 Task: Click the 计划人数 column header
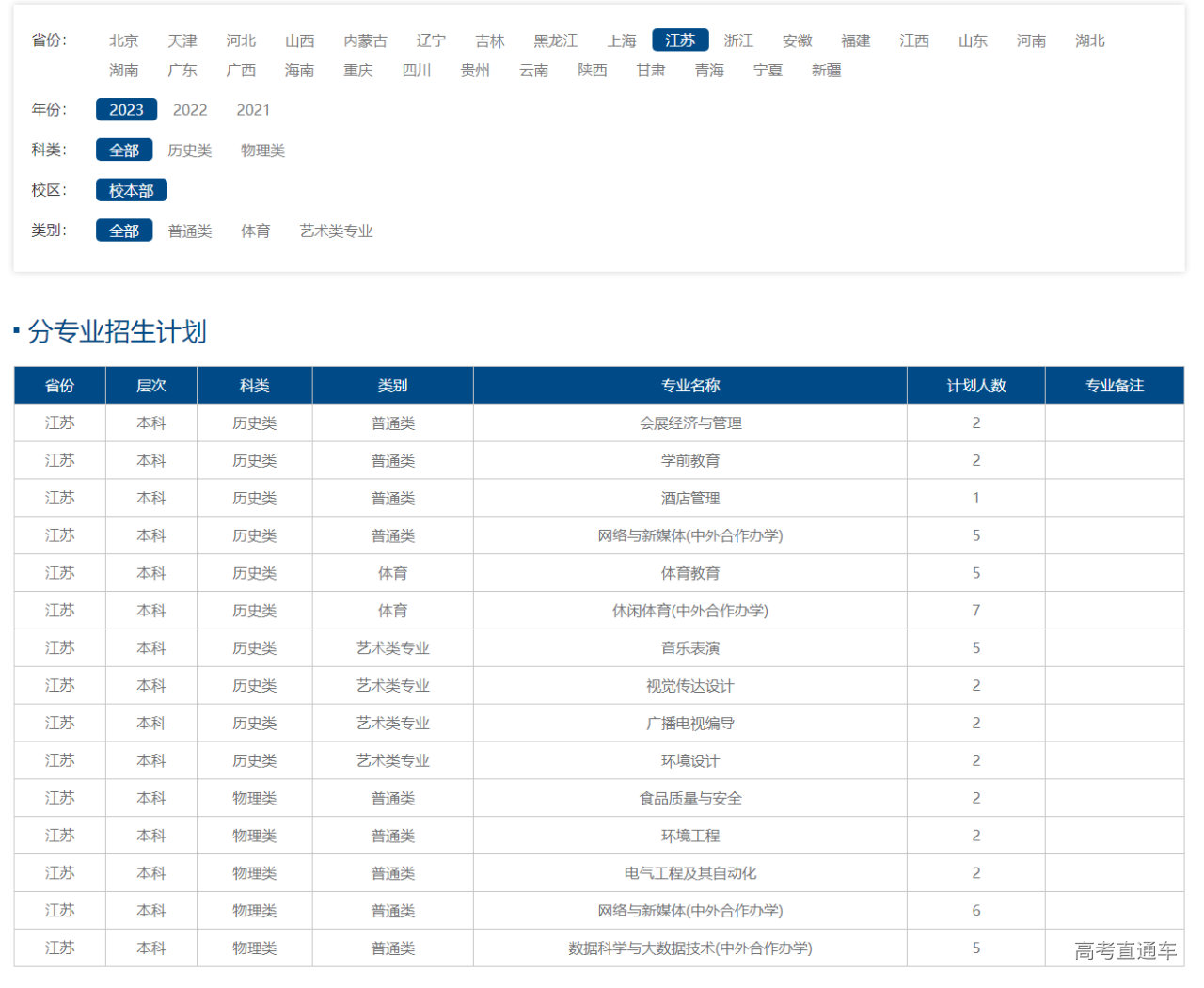click(975, 386)
